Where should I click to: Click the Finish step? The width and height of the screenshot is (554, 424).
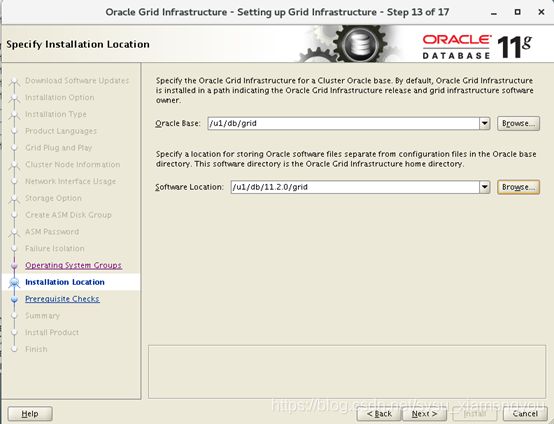pos(36,349)
